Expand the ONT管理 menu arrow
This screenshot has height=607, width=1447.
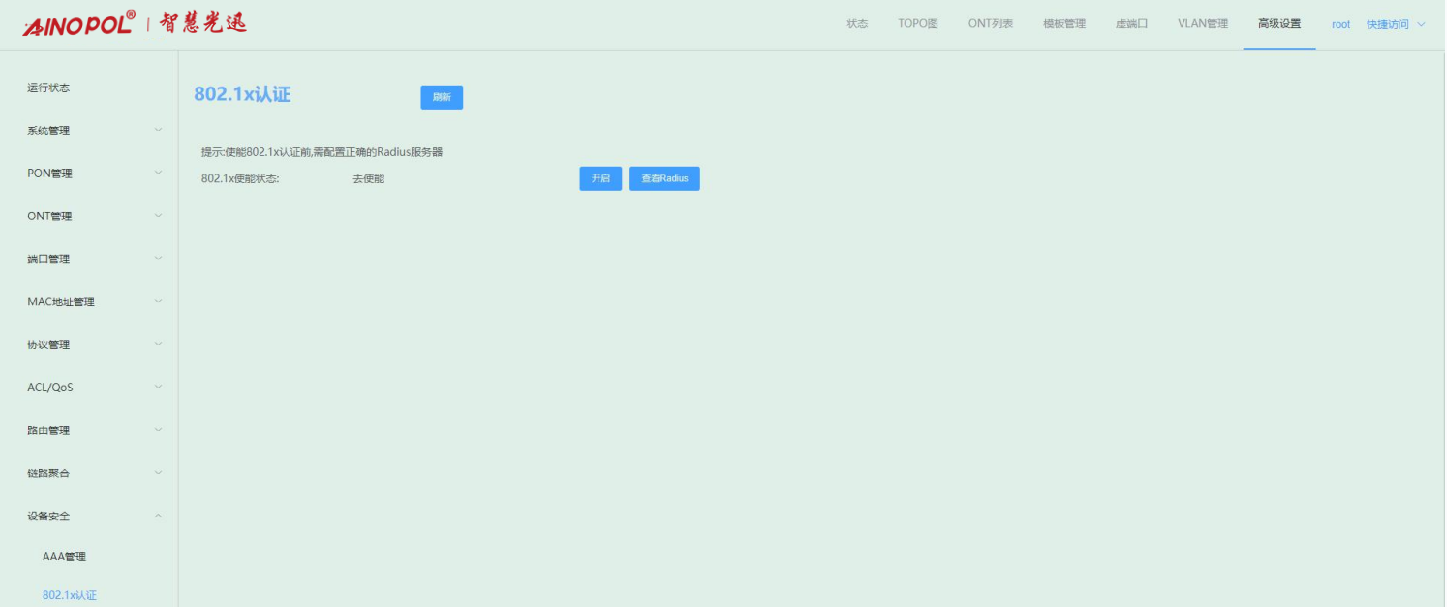[158, 216]
